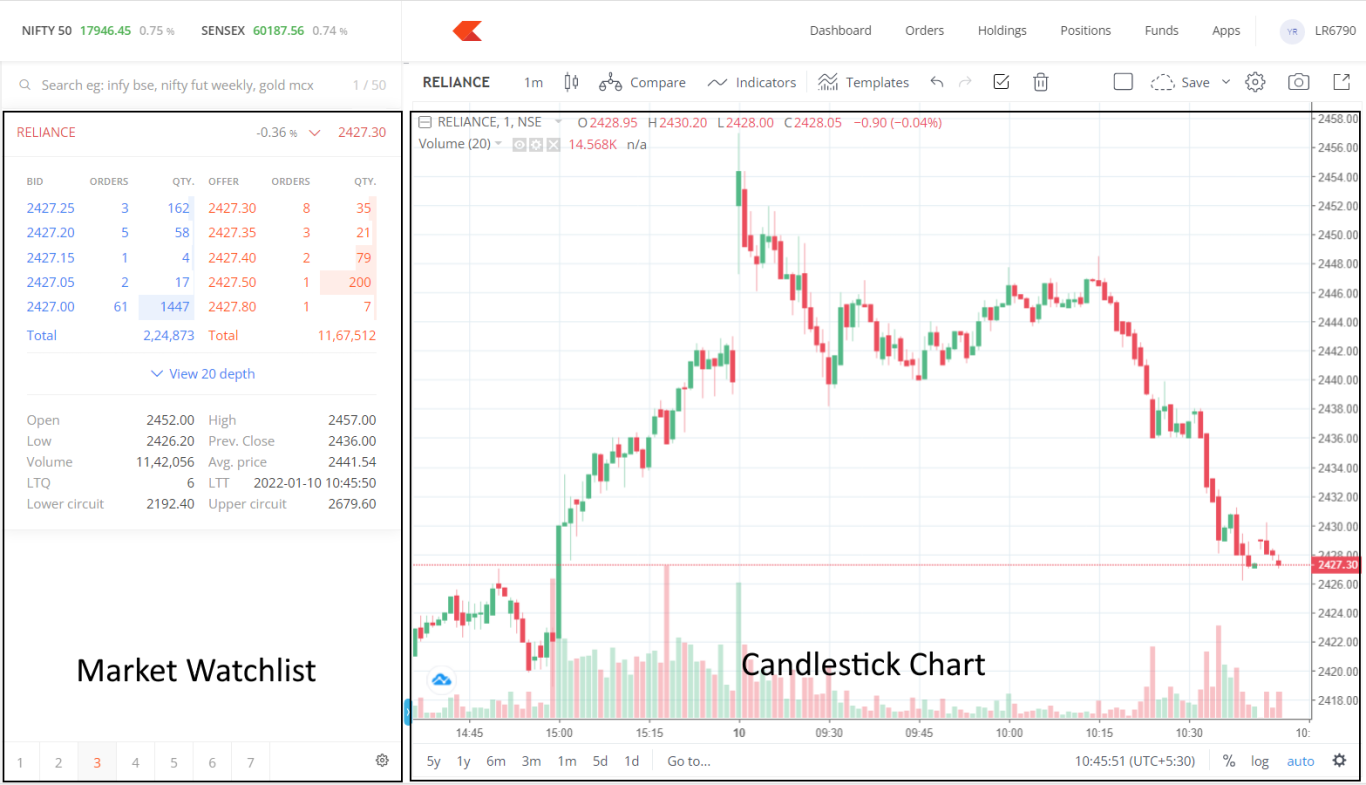1366x785 pixels.
Task: Open the timezone 10:45:51 (UTC+5:30) menu
Action: pos(1135,761)
